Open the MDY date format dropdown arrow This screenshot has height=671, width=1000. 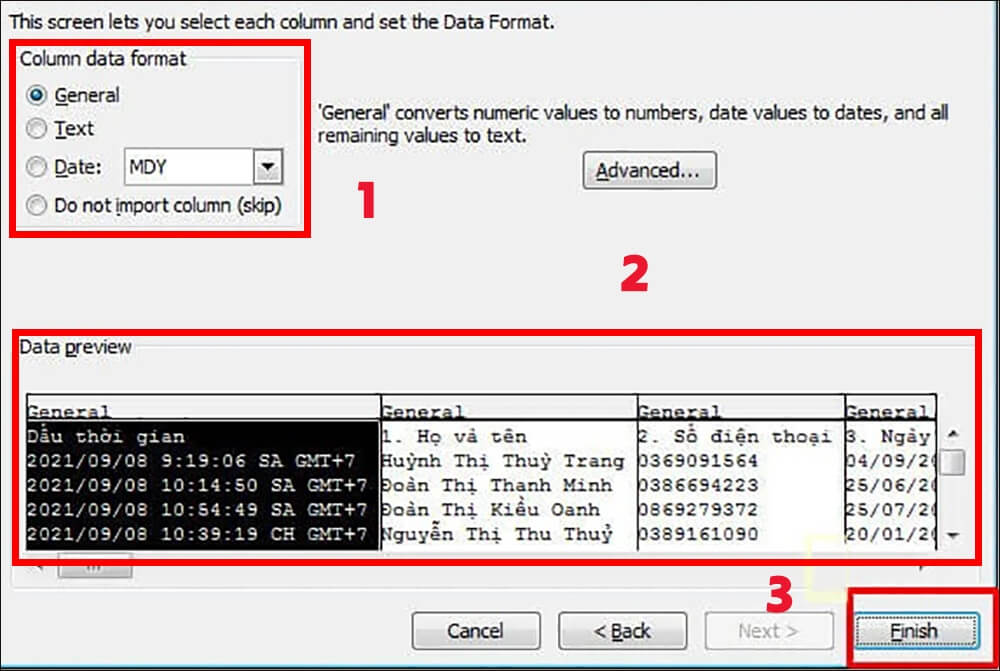coord(268,166)
